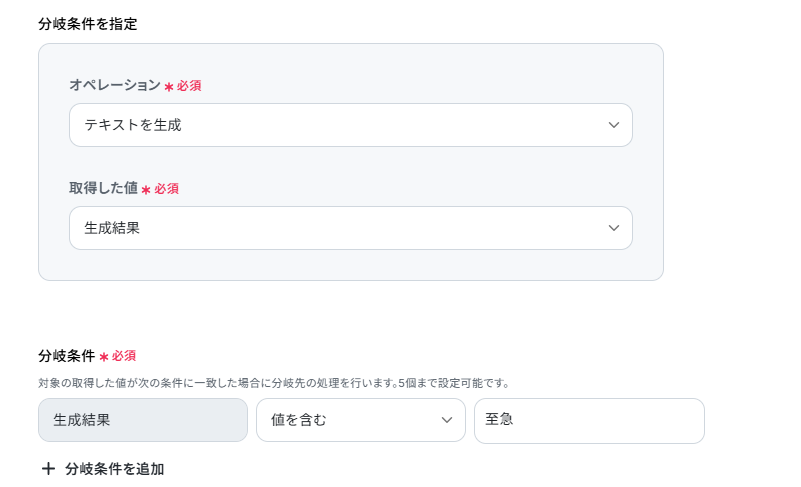Click the 分岐条件を指定 section heading
This screenshot has height=487, width=801.
[x=88, y=24]
